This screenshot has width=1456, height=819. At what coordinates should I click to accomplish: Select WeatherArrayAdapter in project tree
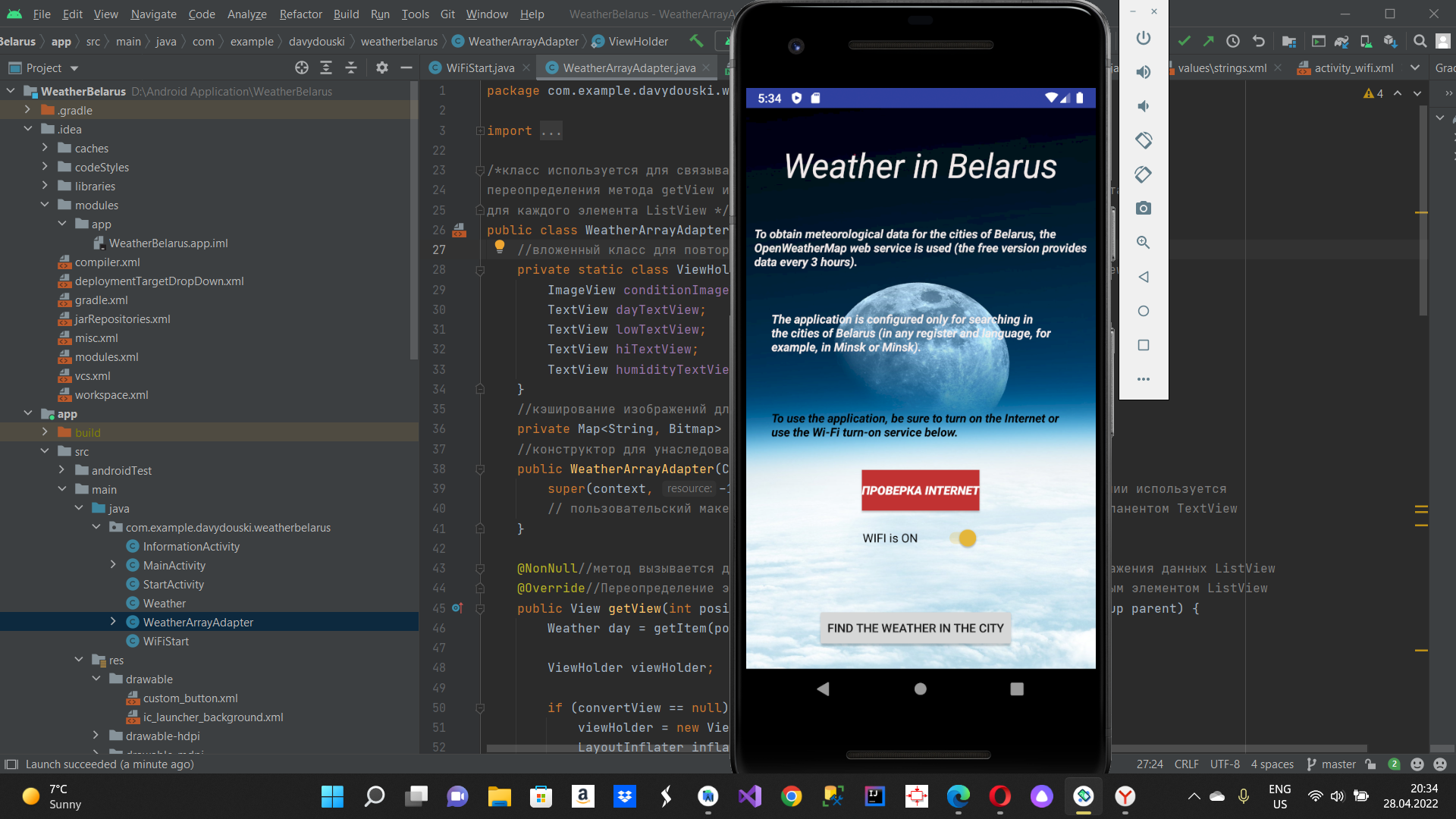[198, 622]
